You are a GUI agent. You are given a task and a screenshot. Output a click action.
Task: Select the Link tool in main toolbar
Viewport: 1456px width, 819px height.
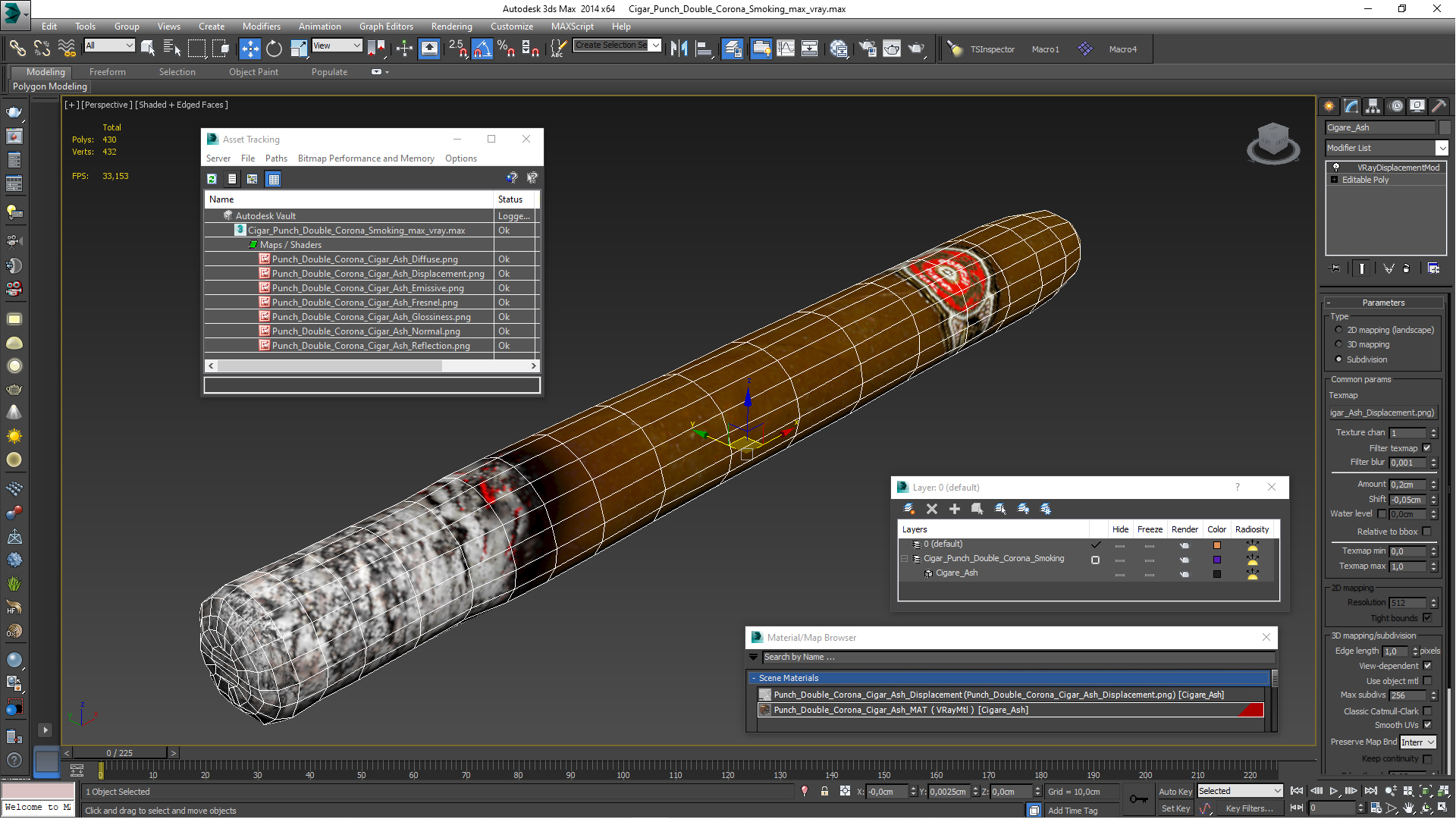(x=17, y=49)
